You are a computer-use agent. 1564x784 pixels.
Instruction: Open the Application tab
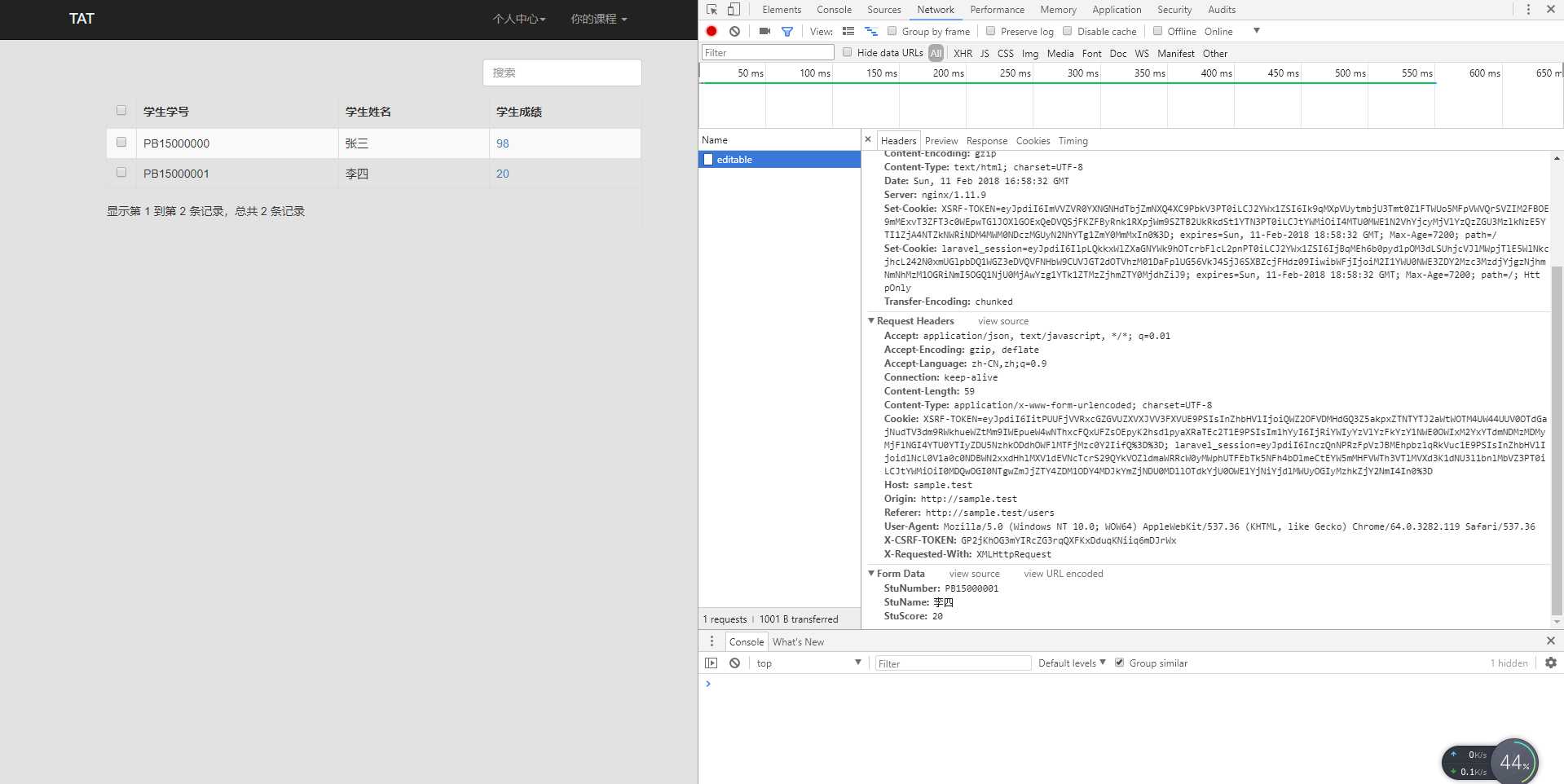(1117, 10)
